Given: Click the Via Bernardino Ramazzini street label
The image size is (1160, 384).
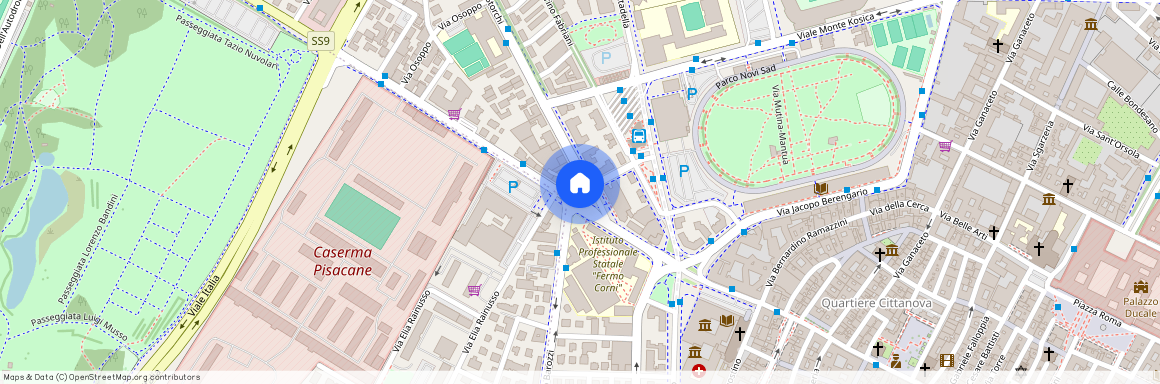Looking at the screenshot, I should 806,252.
